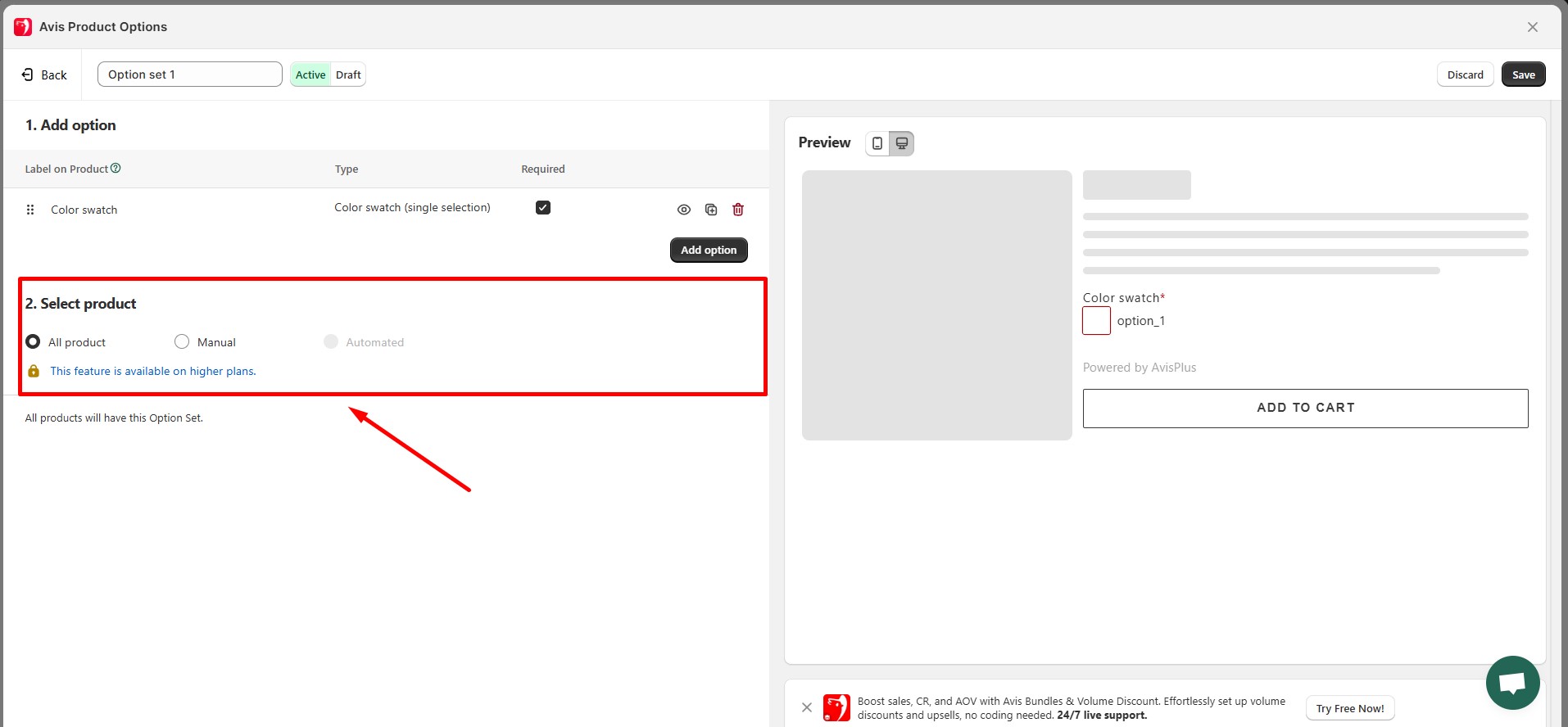Toggle visibility eye icon for Color swatch
Image resolution: width=1568 pixels, height=727 pixels.
click(x=684, y=210)
